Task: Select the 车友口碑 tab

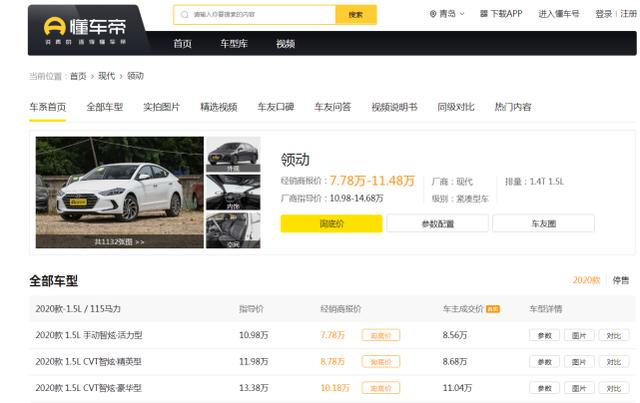Action: [276, 107]
